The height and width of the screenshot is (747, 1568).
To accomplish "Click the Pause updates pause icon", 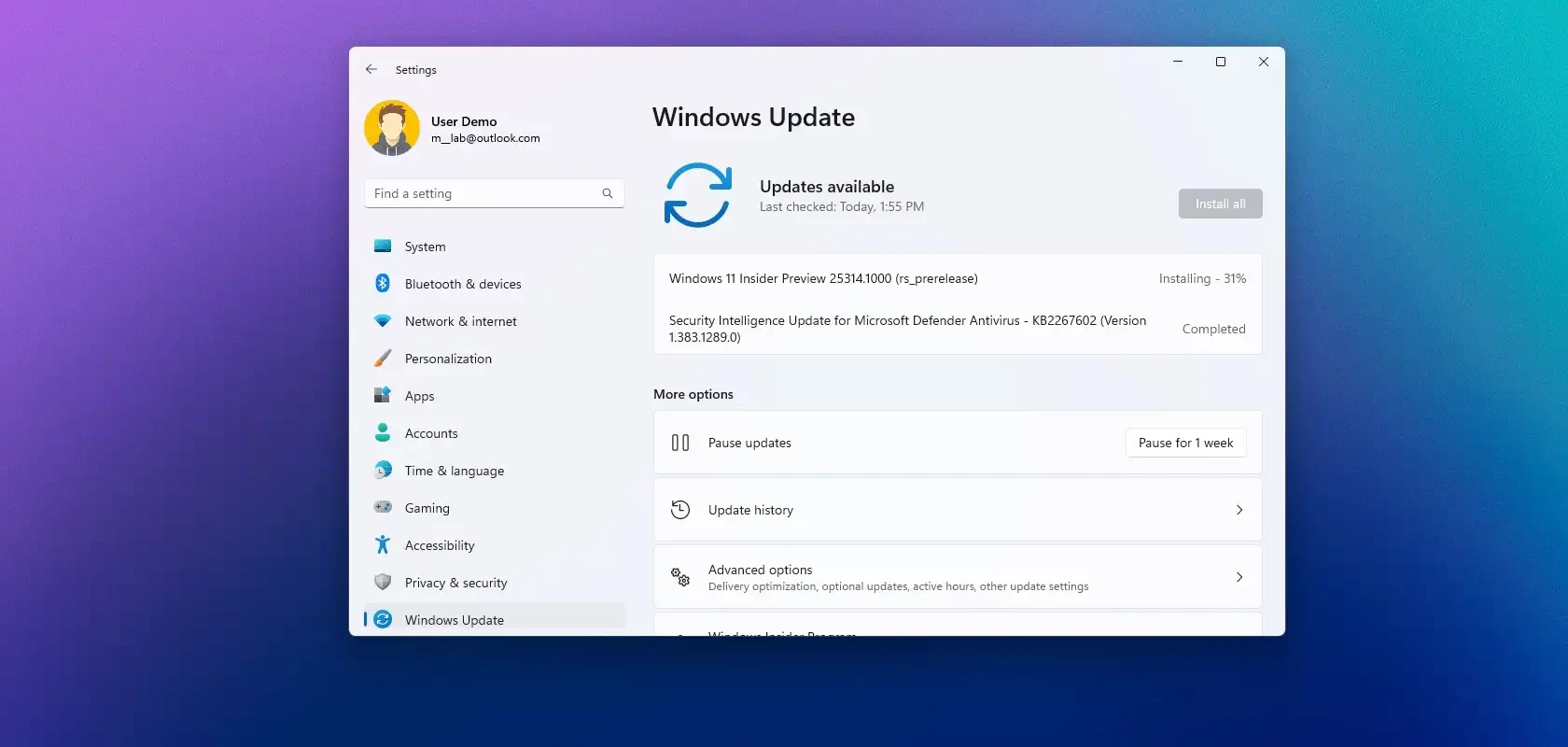I will [680, 443].
